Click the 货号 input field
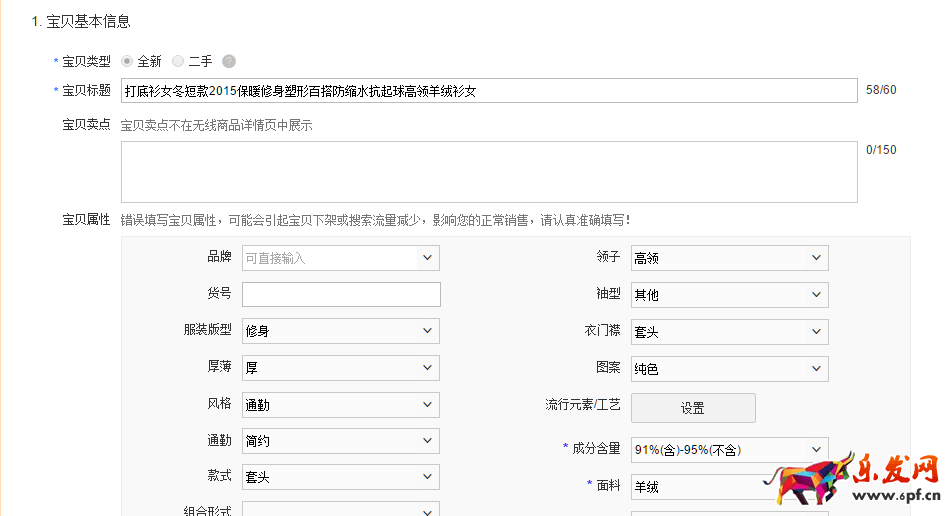The width and height of the screenshot is (951, 516). (340, 295)
